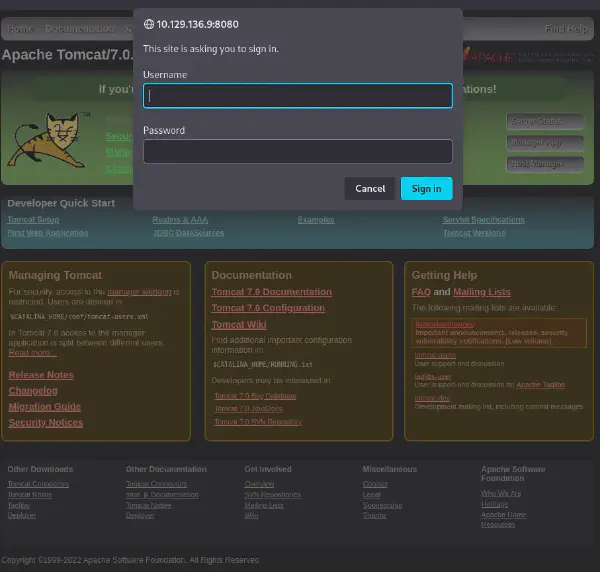Open the Release Notes link
The image size is (600, 572).
(x=41, y=375)
